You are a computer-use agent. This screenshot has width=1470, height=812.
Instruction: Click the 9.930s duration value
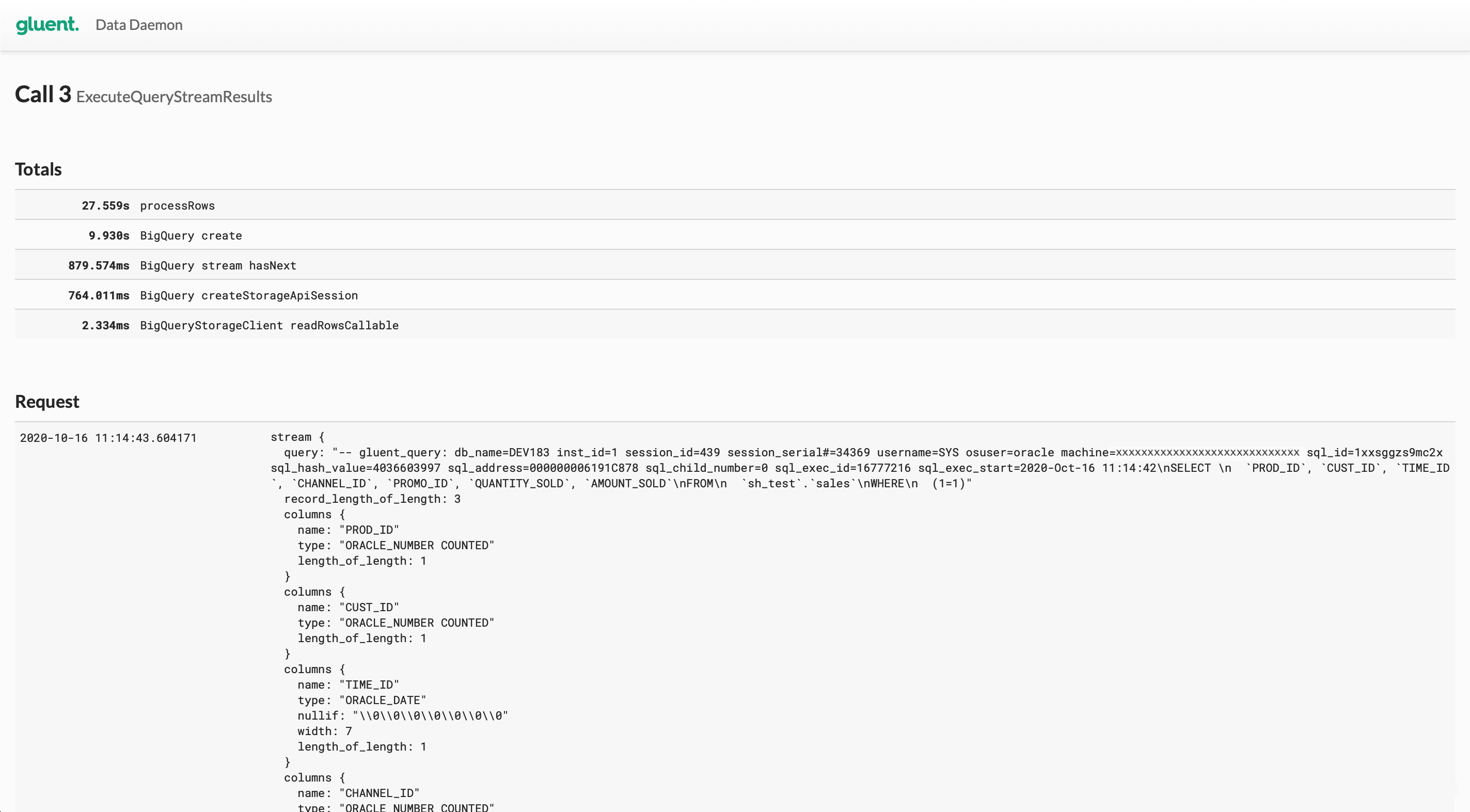point(108,236)
